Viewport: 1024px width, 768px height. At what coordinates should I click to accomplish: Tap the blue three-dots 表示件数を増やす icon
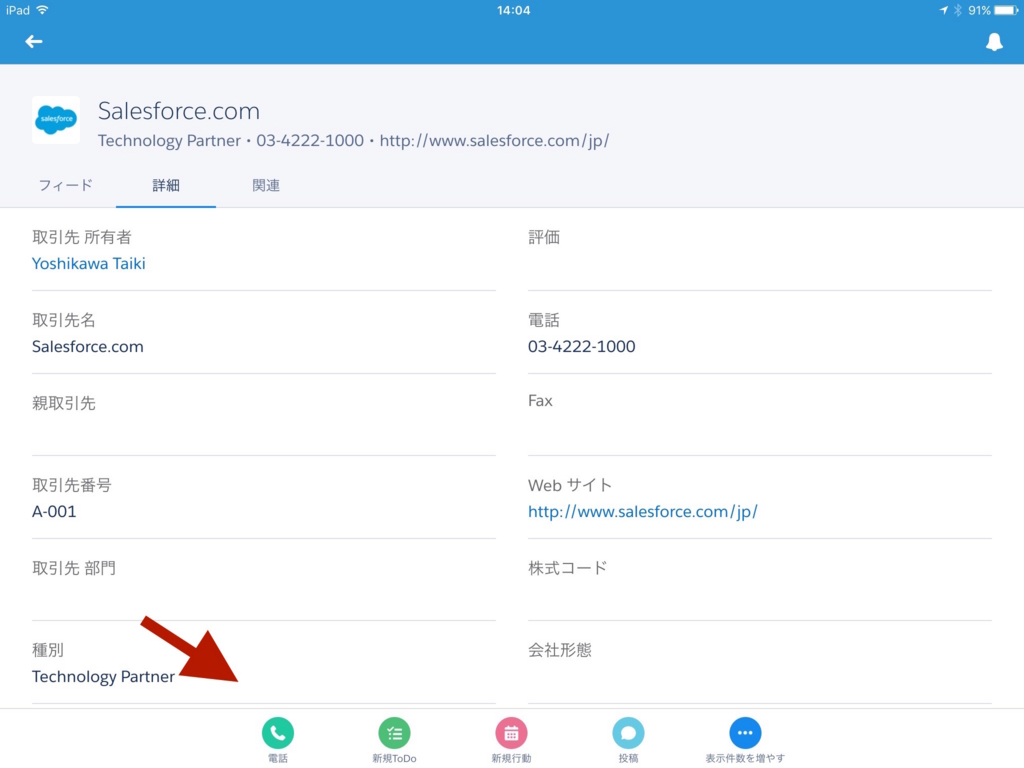(x=745, y=733)
